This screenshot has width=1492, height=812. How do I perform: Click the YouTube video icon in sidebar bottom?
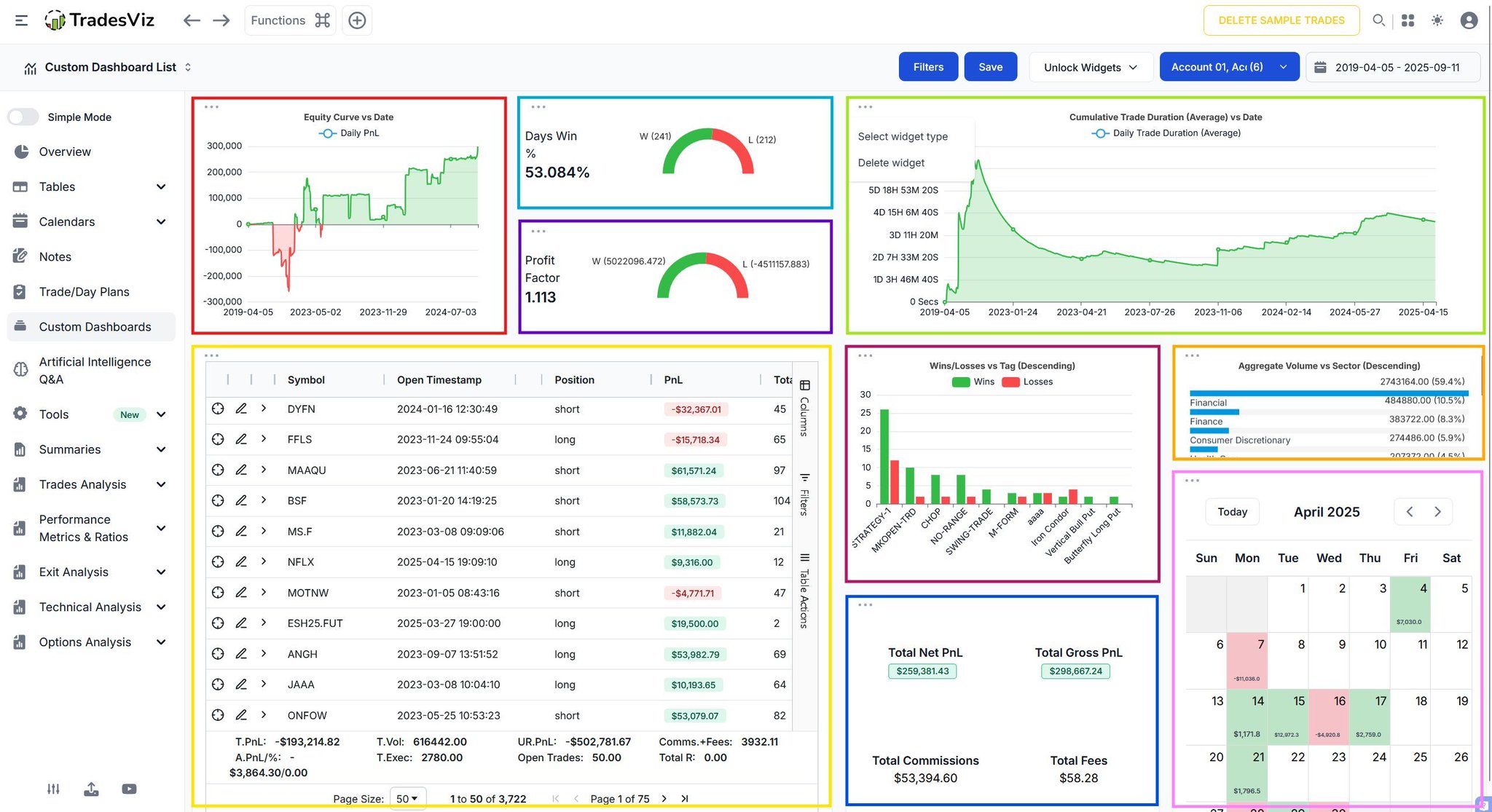(x=129, y=789)
